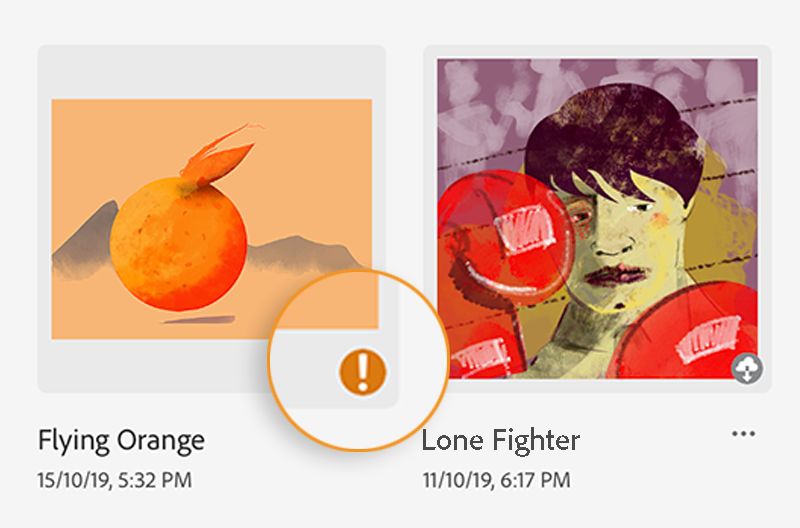Click the purple background of Lone Fighter art
This screenshot has width=800, height=528.
(480, 100)
